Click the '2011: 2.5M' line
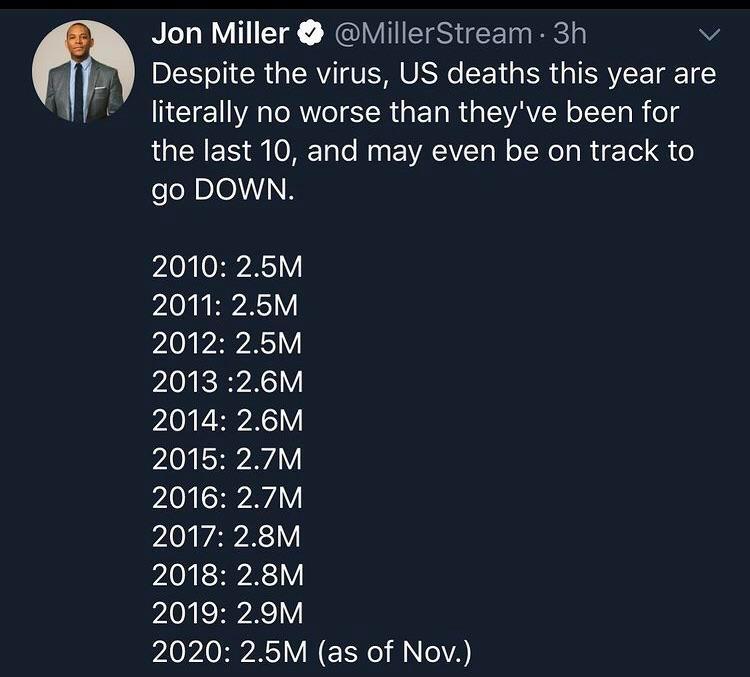The height and width of the screenshot is (677, 750). coord(226,304)
